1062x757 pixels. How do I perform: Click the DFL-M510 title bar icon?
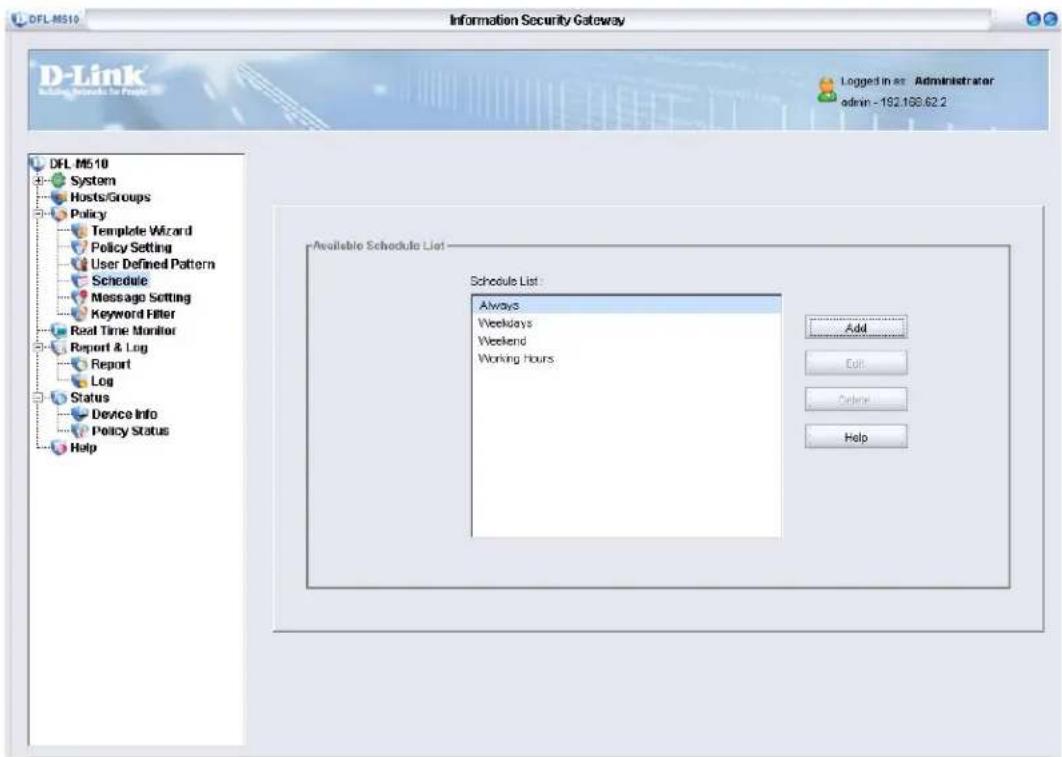(19, 19)
